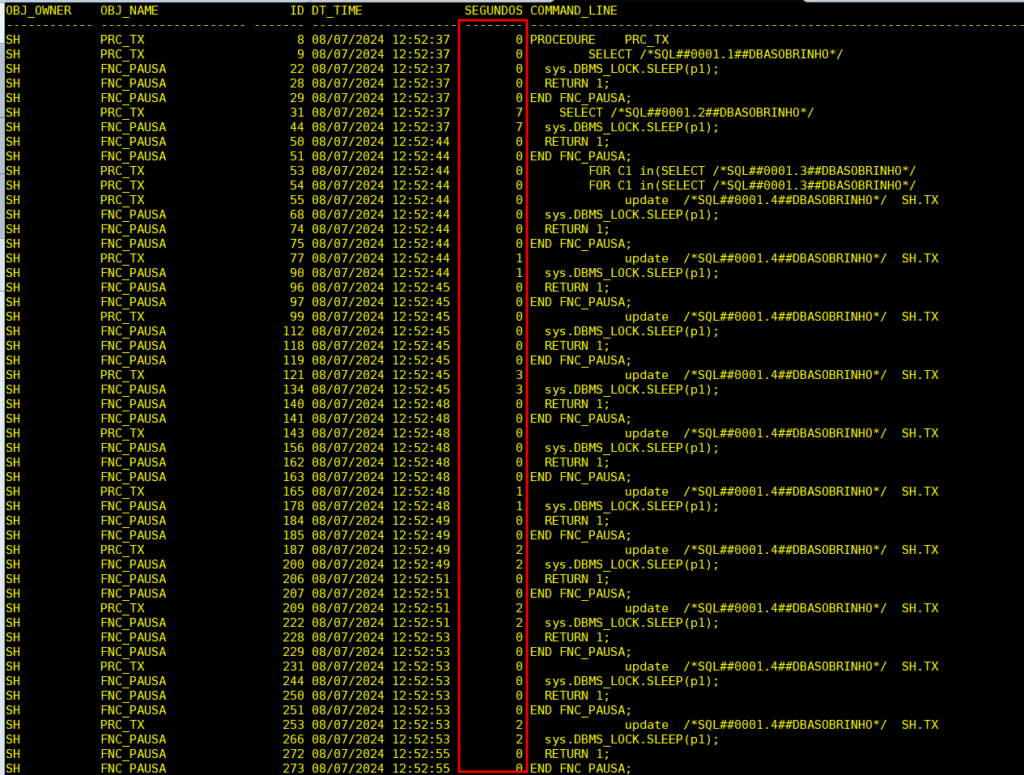Select the SEGUNDOS column header
This screenshot has height=775, width=1024.
(x=493, y=10)
